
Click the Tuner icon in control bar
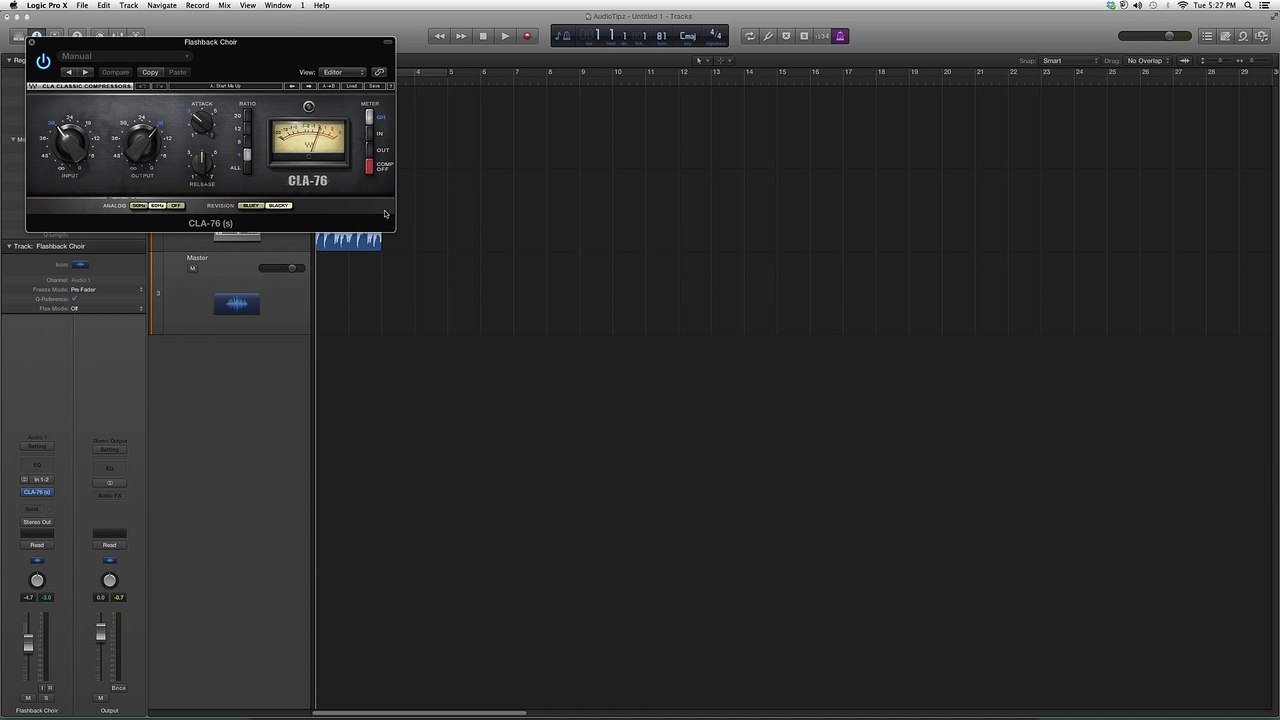click(x=768, y=36)
